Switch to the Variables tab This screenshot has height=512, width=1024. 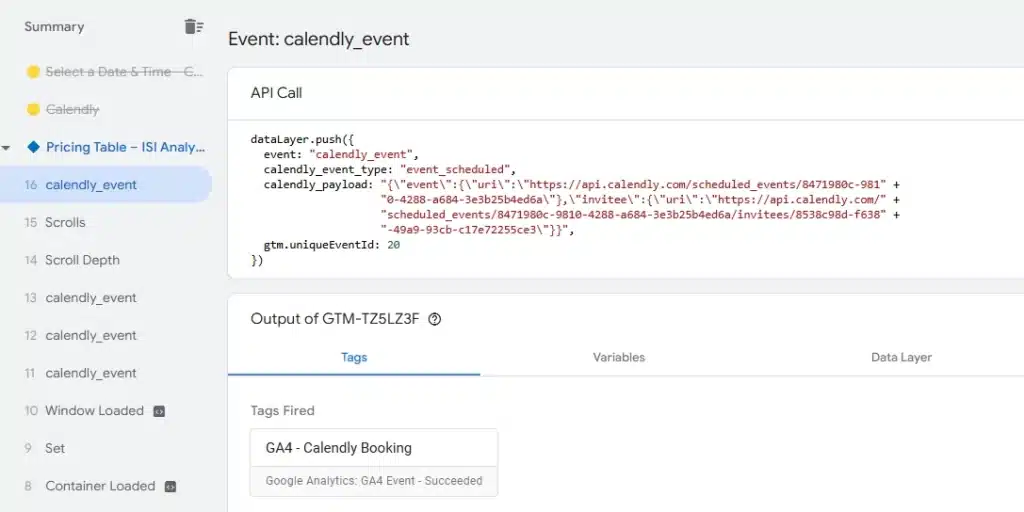pyautogui.click(x=618, y=357)
